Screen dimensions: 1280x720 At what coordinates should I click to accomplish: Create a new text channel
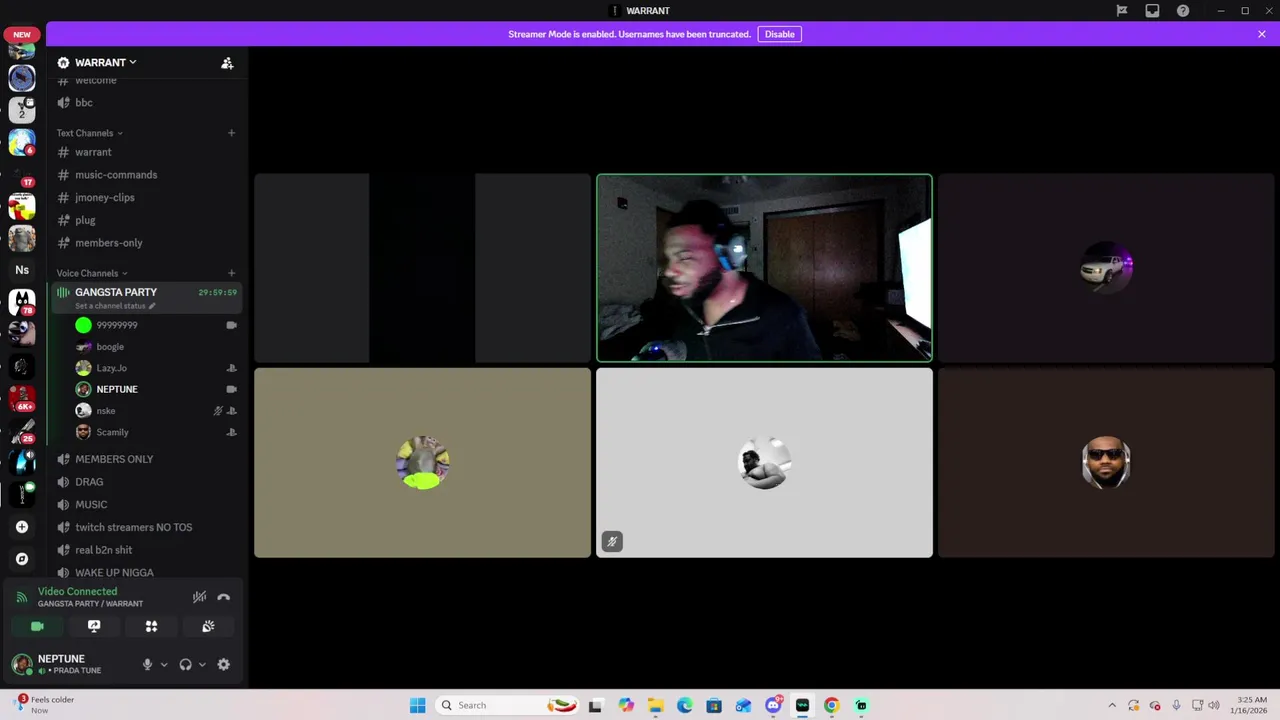(x=231, y=133)
